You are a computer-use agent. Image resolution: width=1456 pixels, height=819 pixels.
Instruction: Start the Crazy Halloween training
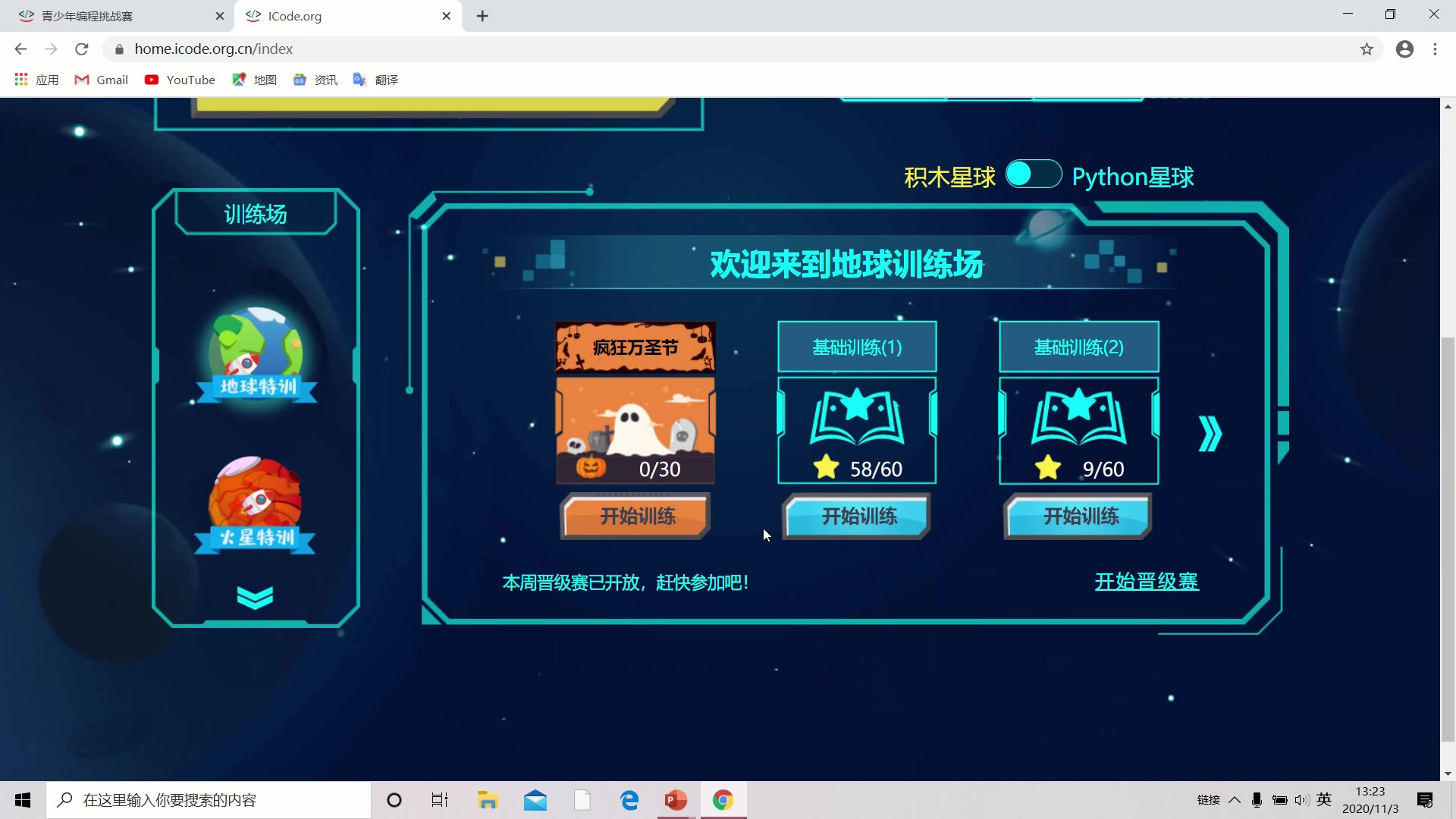[635, 516]
